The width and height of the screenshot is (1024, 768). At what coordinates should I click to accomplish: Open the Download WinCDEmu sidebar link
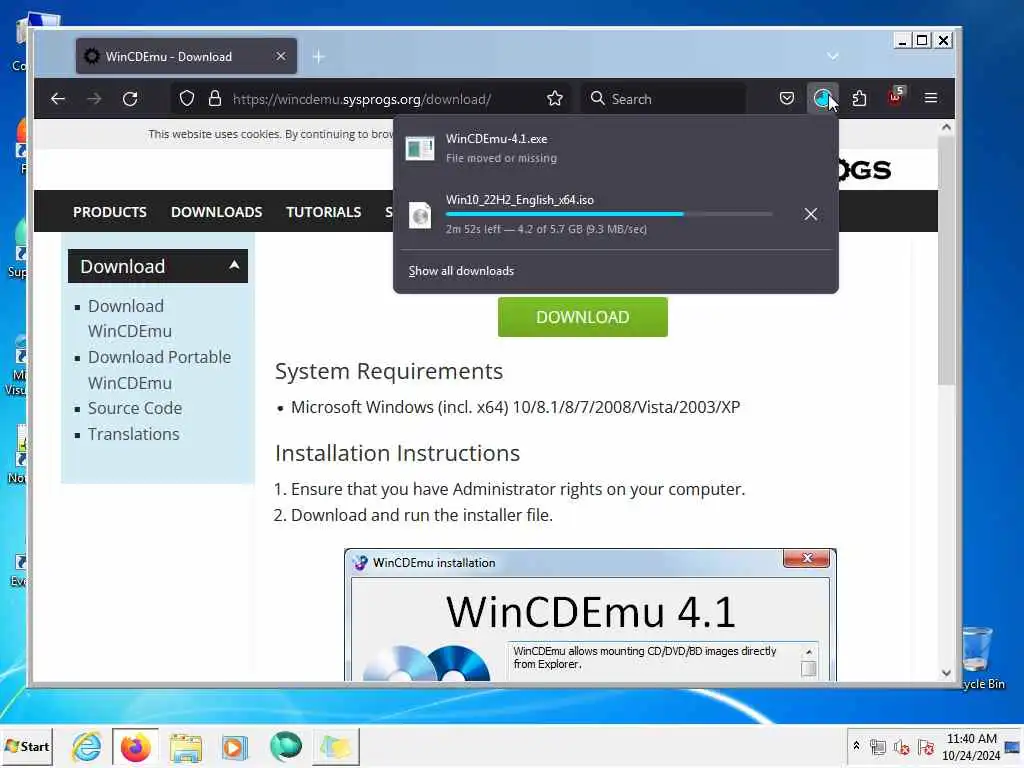(129, 319)
